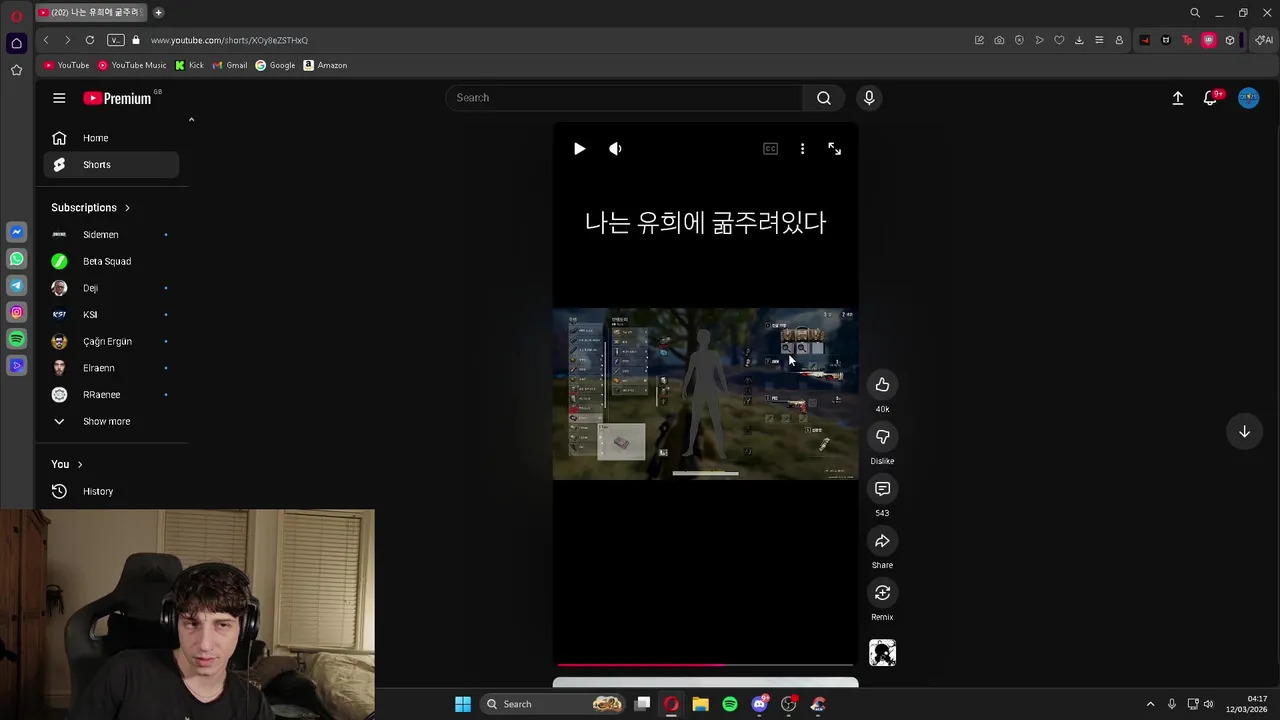Open the Deji channel subscription

tap(111, 288)
